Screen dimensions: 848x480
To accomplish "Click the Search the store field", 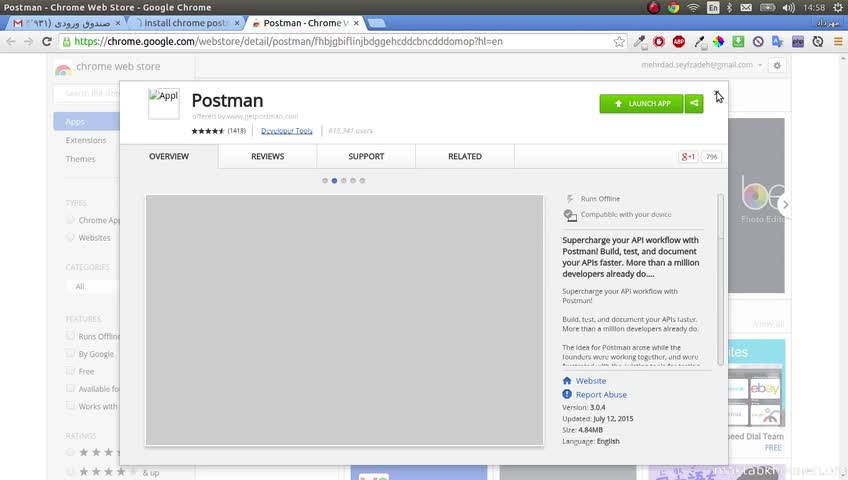I will pyautogui.click(x=87, y=94).
